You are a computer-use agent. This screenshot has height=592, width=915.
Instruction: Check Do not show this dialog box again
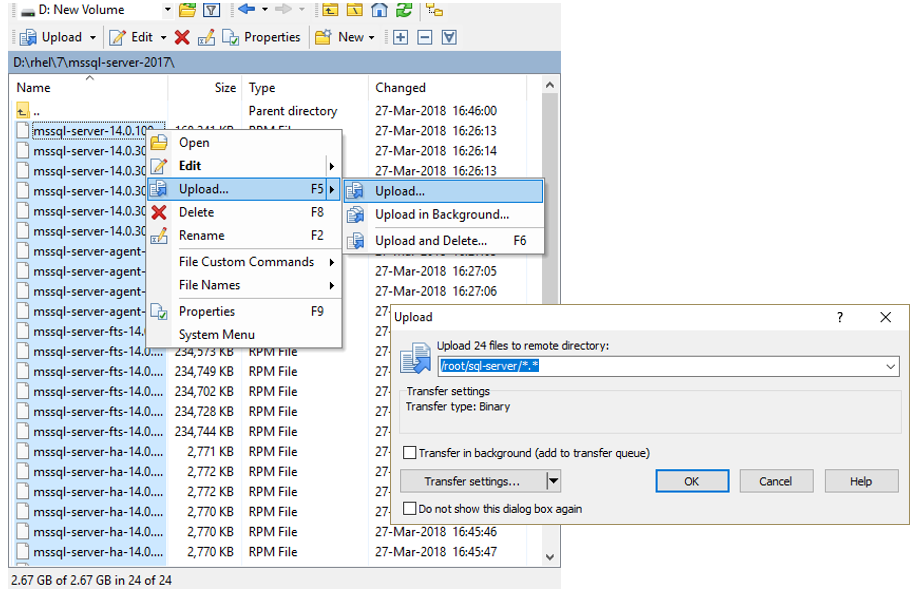(x=409, y=509)
